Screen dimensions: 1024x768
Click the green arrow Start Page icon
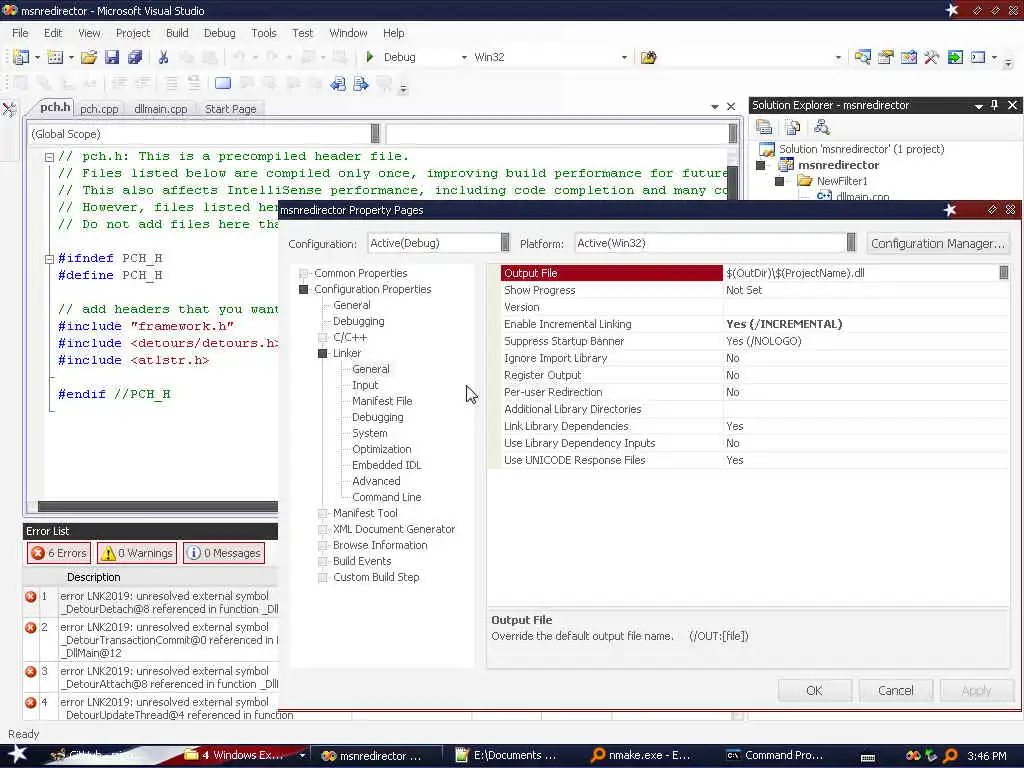(x=955, y=57)
